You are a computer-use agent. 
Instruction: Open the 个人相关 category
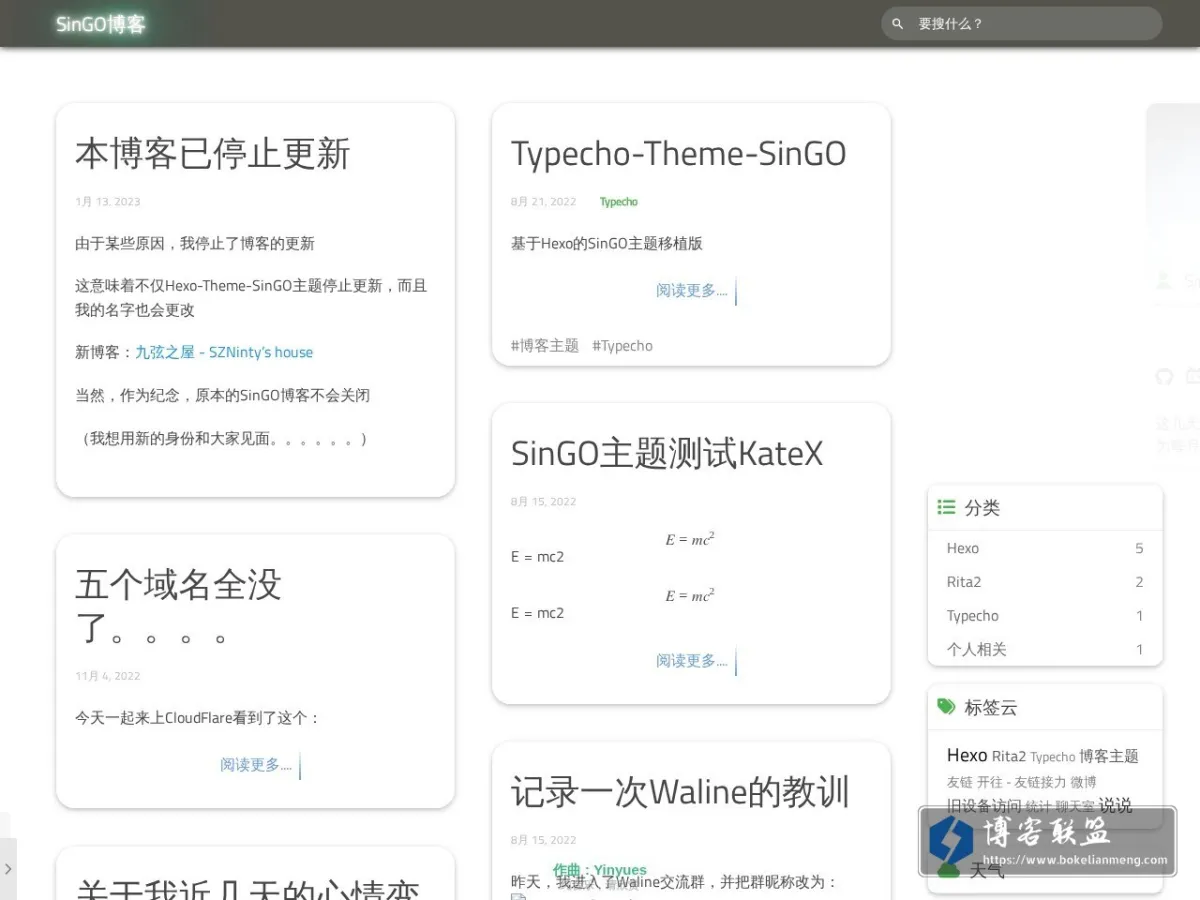(977, 650)
